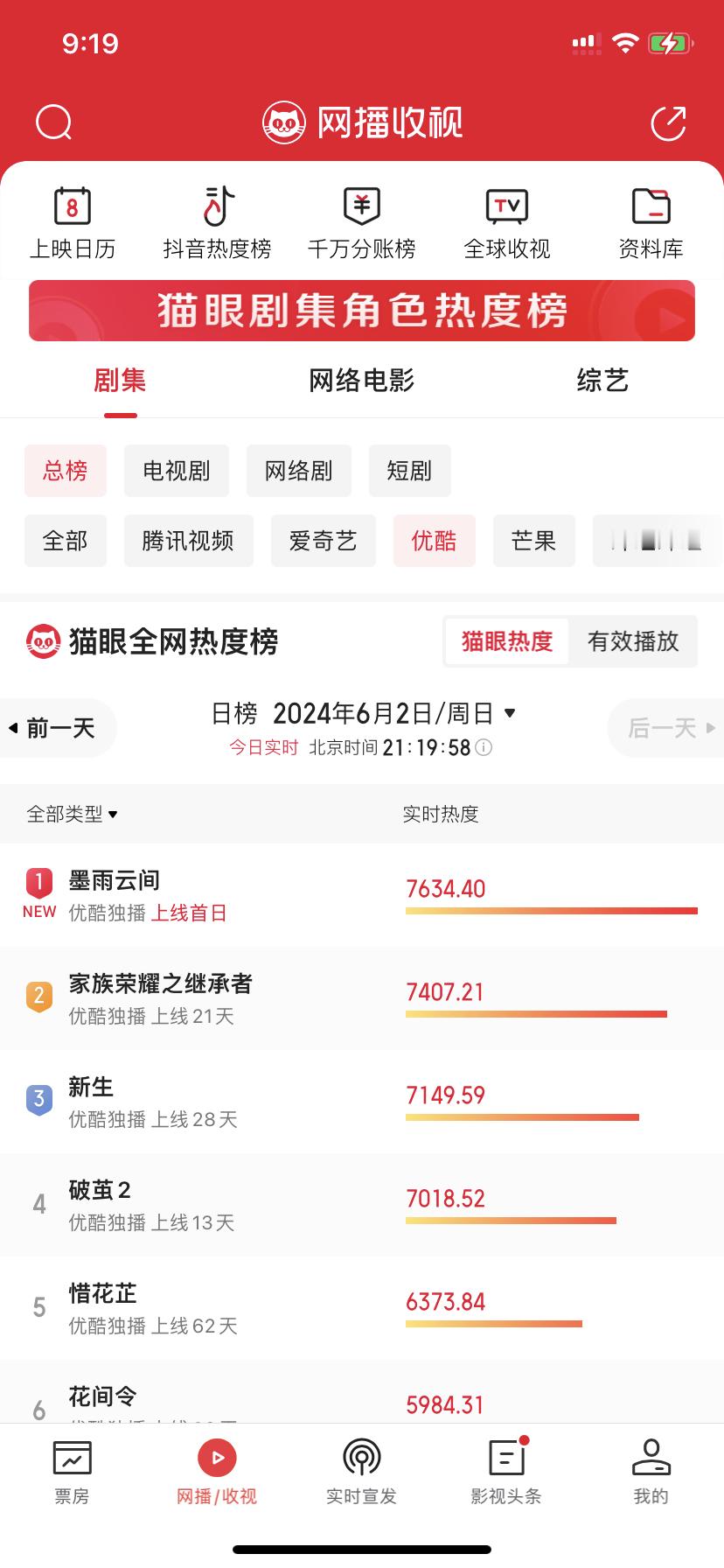724x1568 pixels.
Task: Switch to 网络电影 tab
Action: [x=362, y=381]
